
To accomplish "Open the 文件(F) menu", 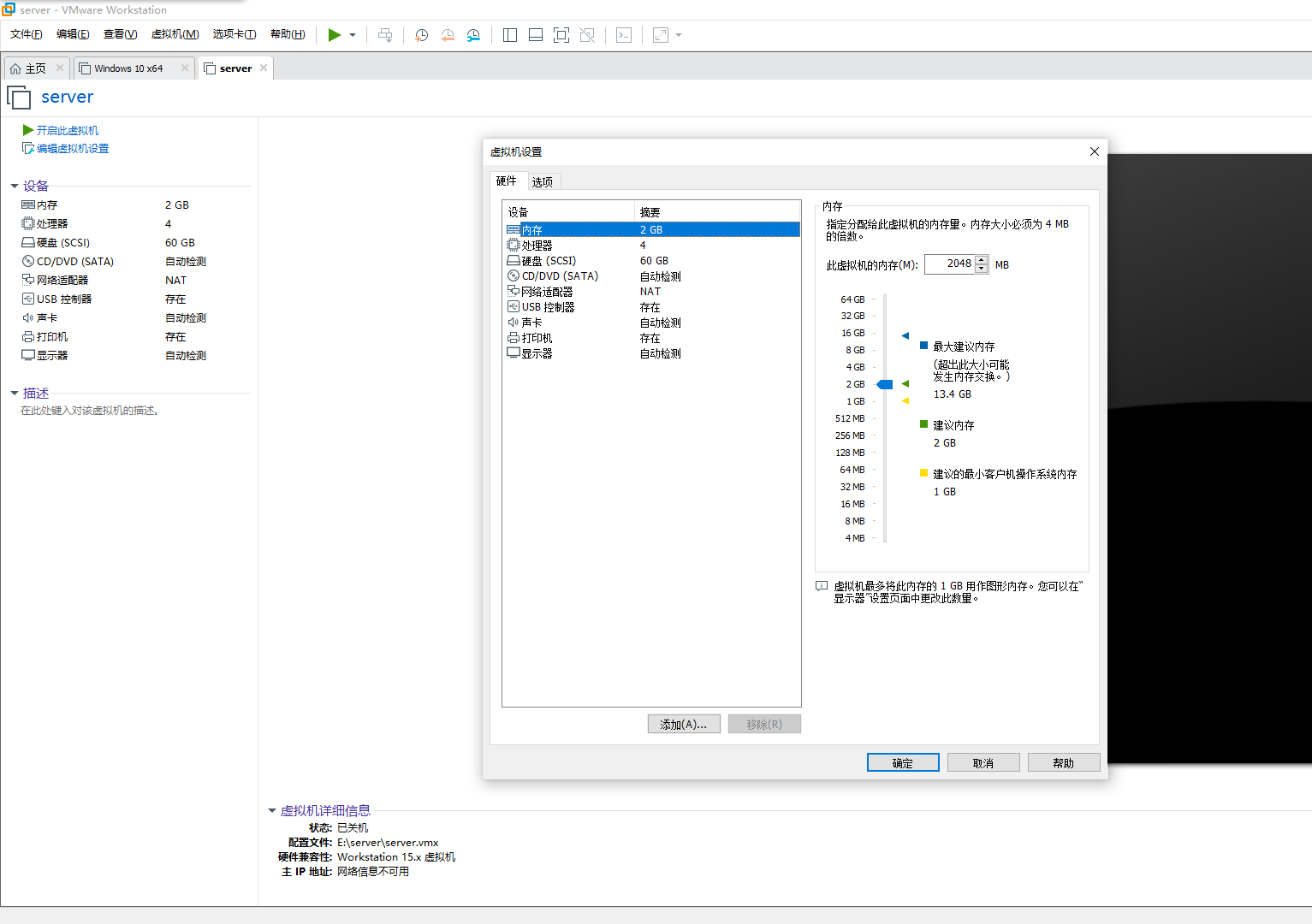I will coord(26,34).
